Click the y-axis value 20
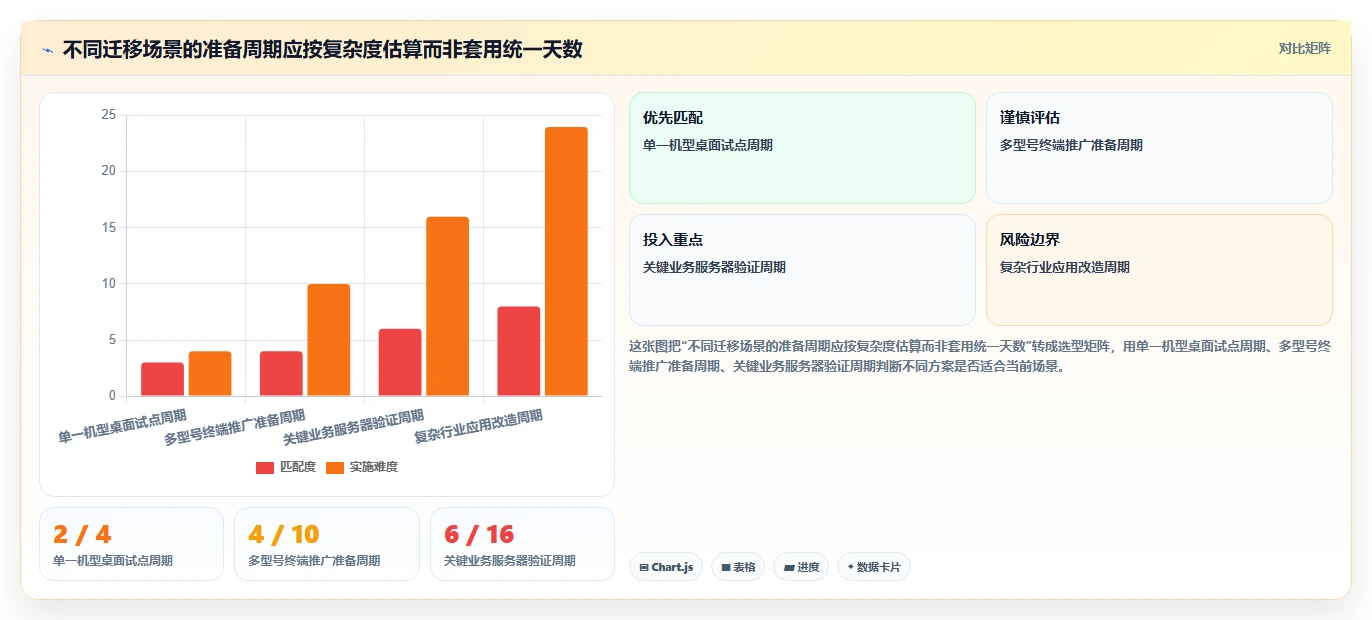1372x620 pixels. (x=109, y=171)
